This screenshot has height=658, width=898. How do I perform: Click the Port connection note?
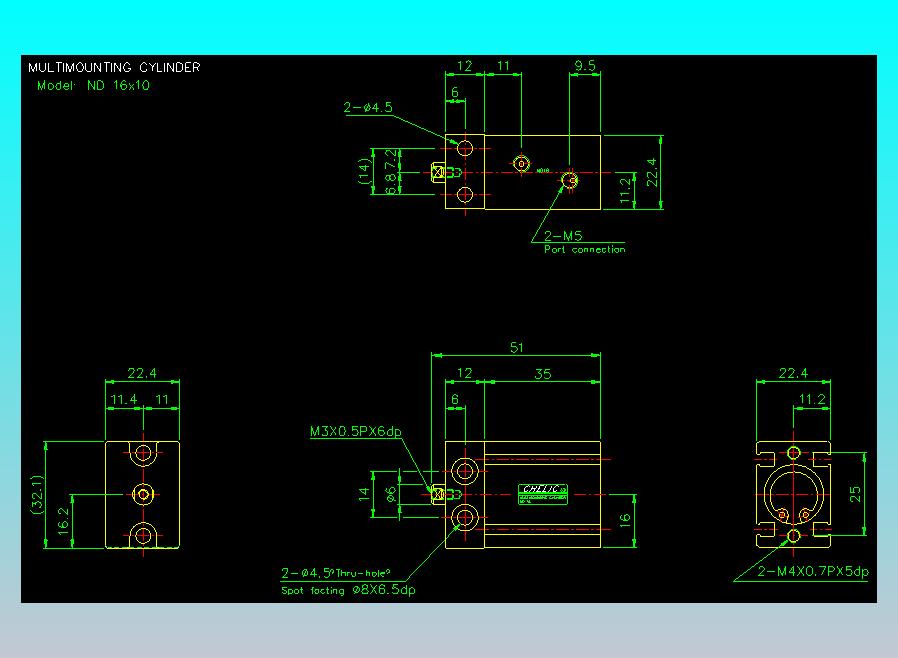pyautogui.click(x=585, y=250)
